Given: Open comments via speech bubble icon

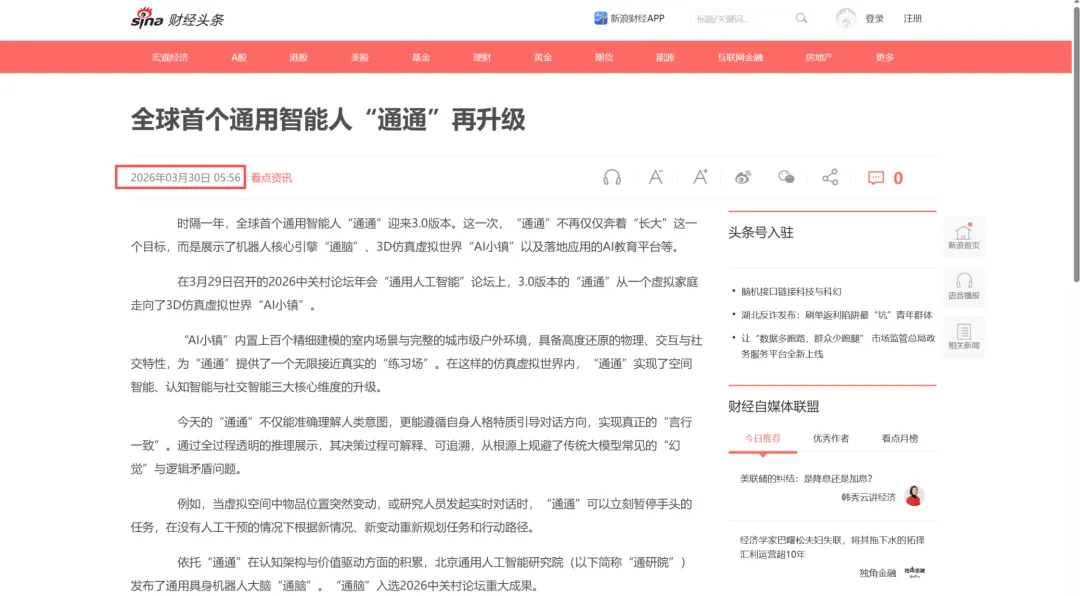Looking at the screenshot, I should 875,178.
